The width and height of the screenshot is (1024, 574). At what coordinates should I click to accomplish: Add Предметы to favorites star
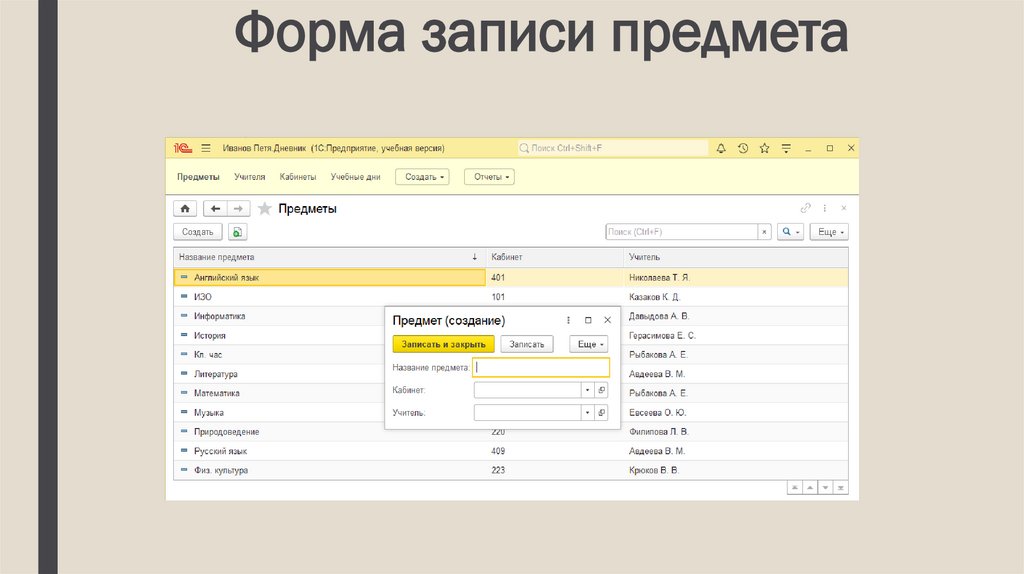pos(264,208)
